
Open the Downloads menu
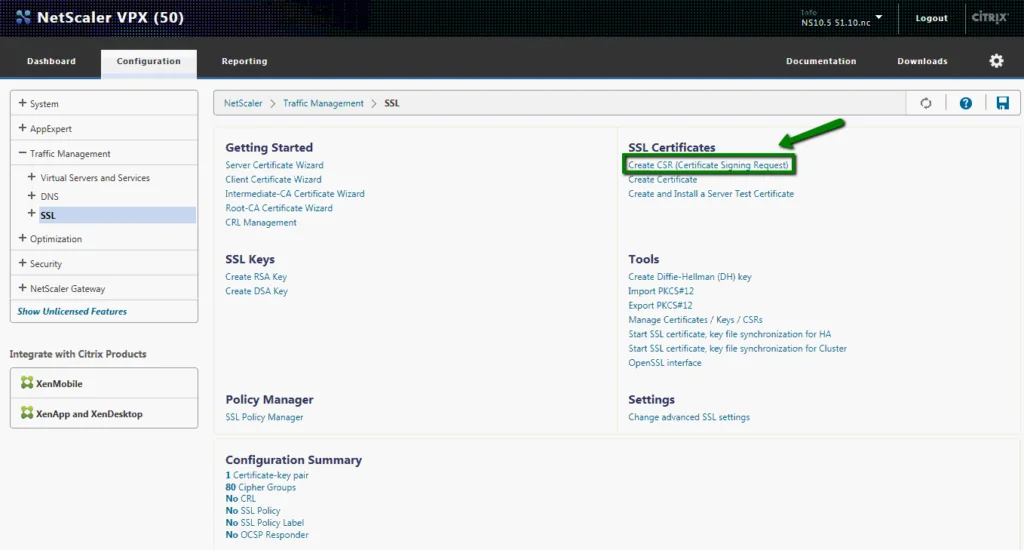pos(922,61)
